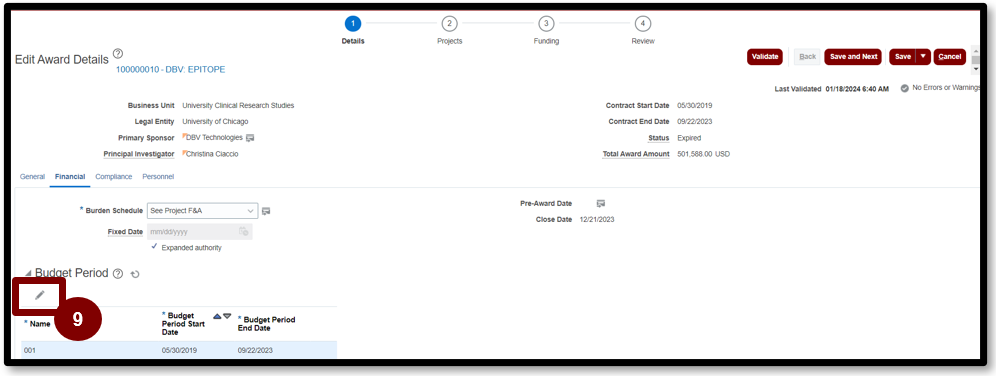This screenshot has height=376, width=996.
Task: Open the Personnel tab
Action: tap(158, 177)
